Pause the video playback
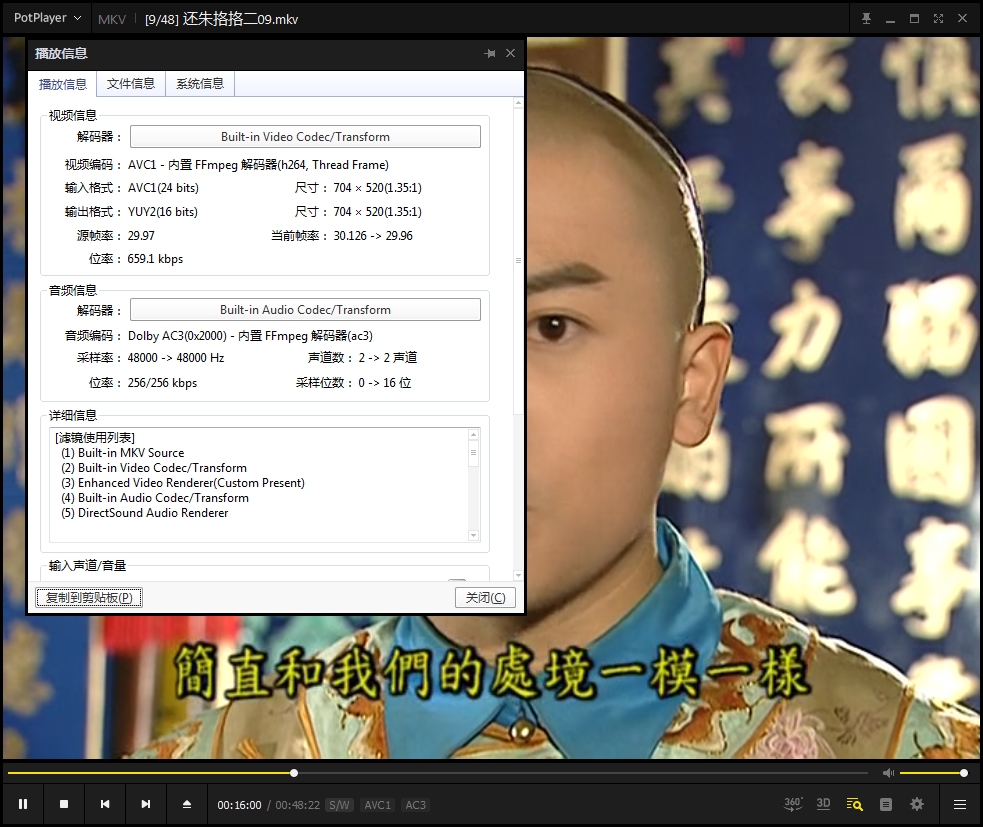983x827 pixels. coord(23,804)
